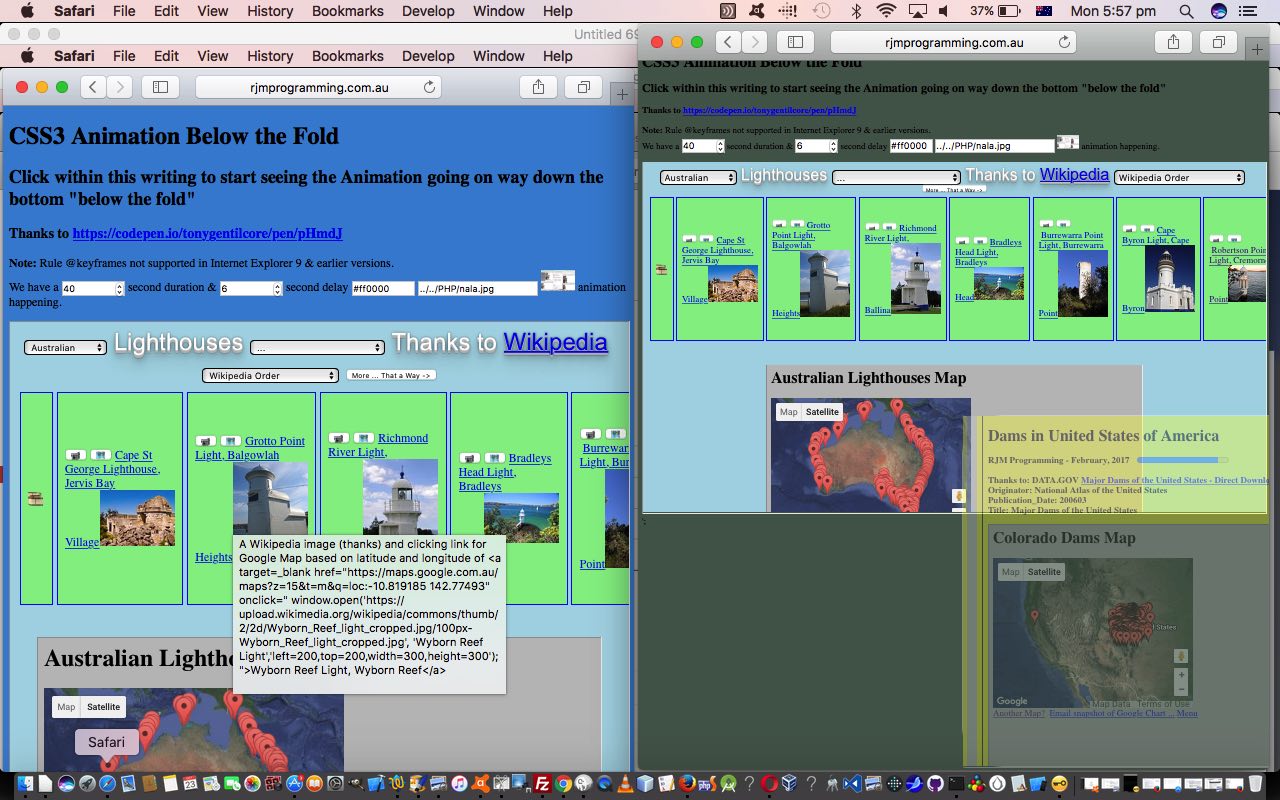
Task: Open the Australian country dropdown in the left window
Action: 65,348
